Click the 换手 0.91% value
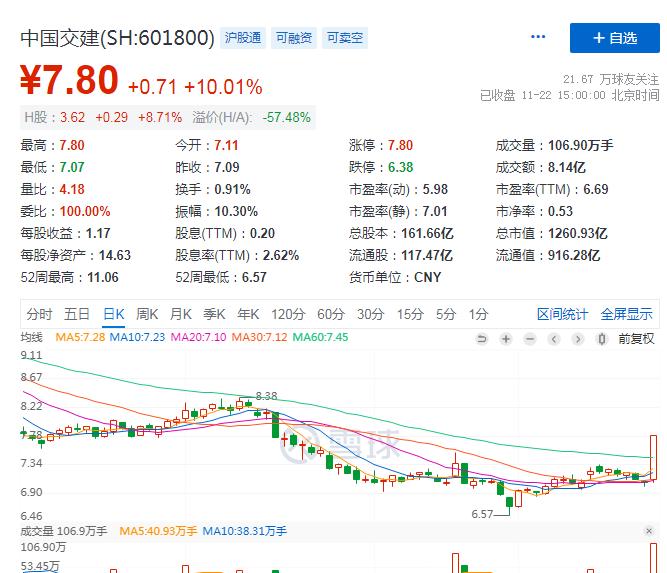 pyautogui.click(x=232, y=189)
